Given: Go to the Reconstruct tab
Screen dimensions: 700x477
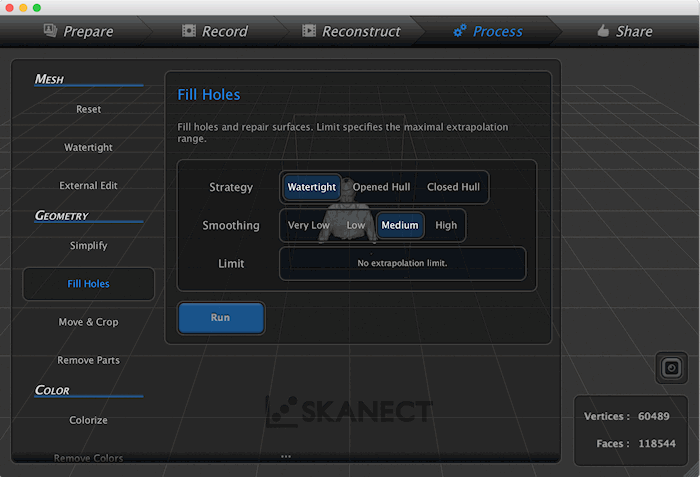Looking at the screenshot, I should coord(352,31).
